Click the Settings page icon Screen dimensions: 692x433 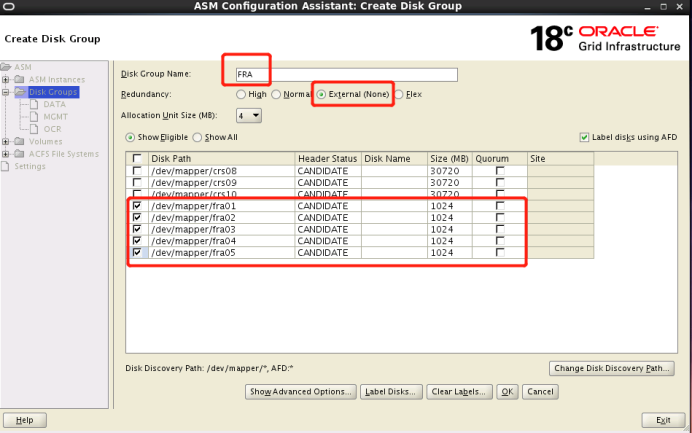(5, 166)
